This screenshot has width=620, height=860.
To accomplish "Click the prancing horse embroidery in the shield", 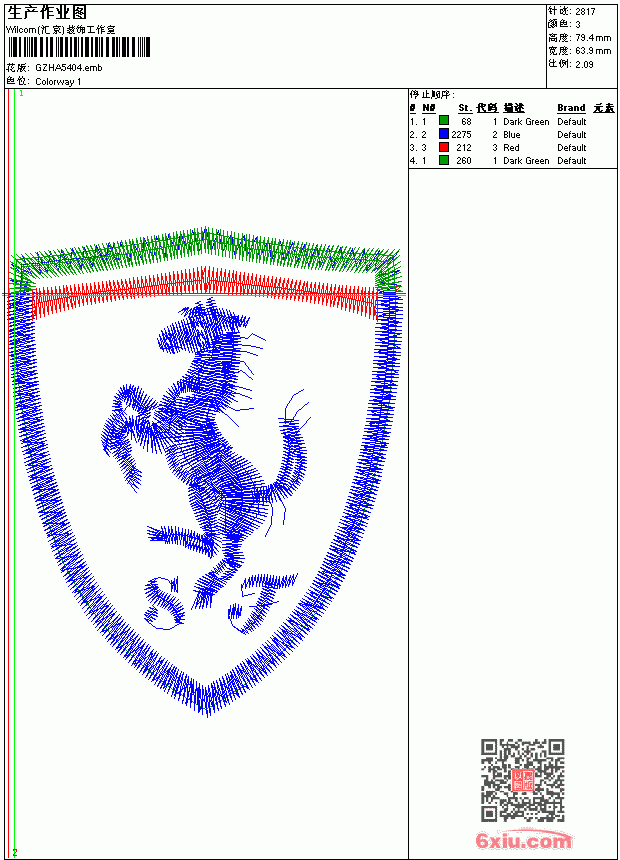I will 206,439.
